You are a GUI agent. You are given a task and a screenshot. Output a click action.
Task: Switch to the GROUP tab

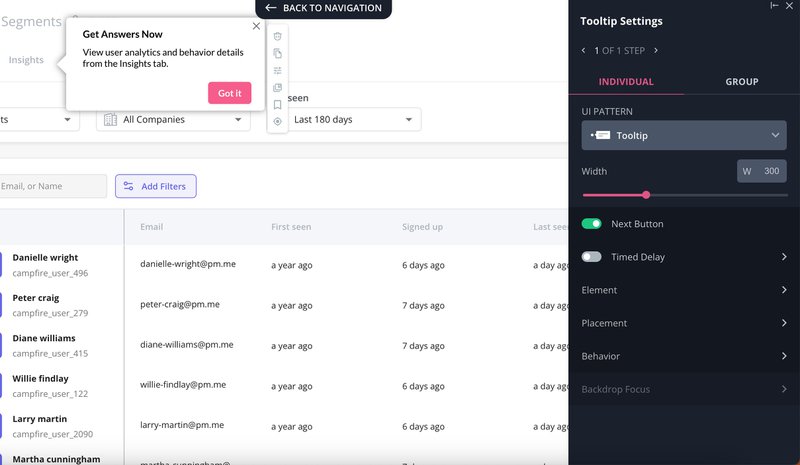pyautogui.click(x=742, y=82)
